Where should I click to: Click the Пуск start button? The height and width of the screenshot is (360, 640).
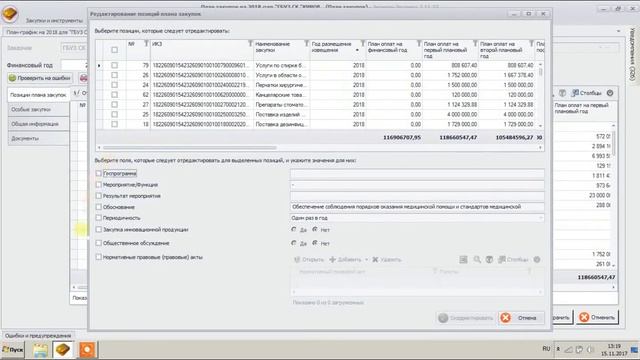[x=12, y=350]
